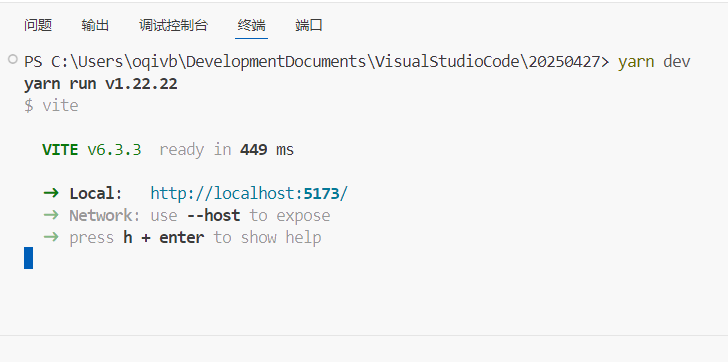Switch to the 问题 tab
This screenshot has width=728, height=362.
[x=38, y=25]
